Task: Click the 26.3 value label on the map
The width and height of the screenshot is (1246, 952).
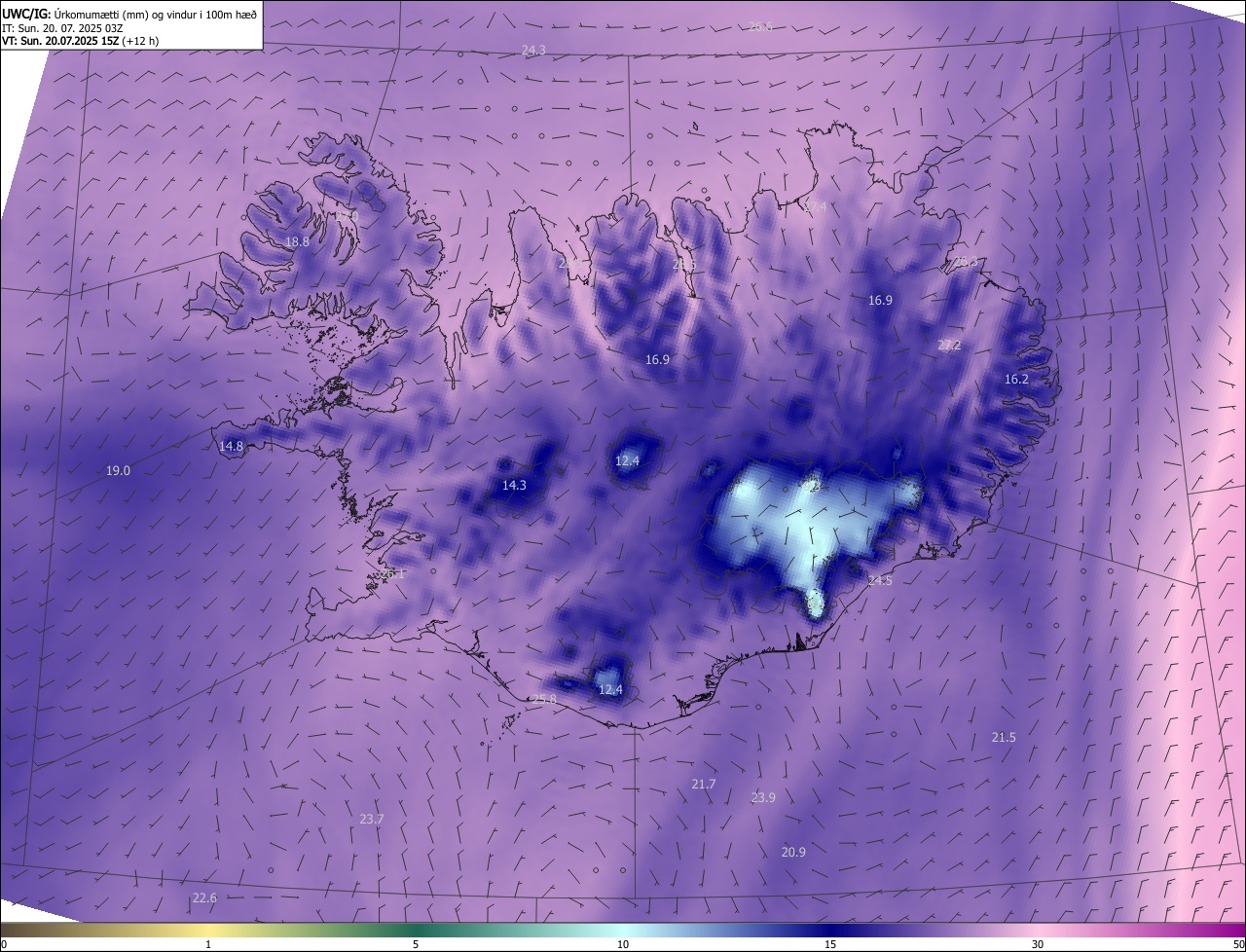Action: pos(965,261)
